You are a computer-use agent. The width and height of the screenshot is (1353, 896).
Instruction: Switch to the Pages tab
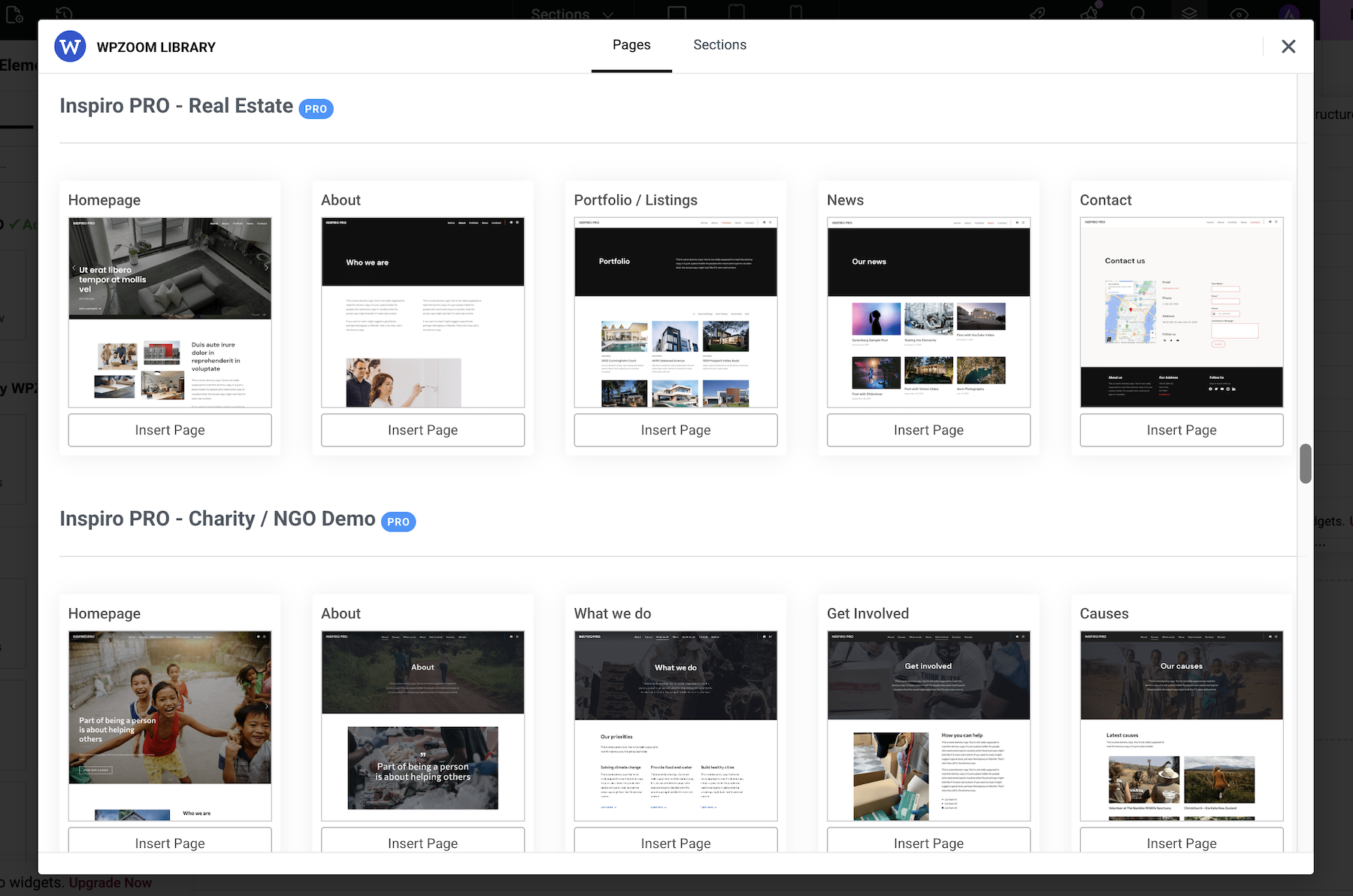coord(631,45)
